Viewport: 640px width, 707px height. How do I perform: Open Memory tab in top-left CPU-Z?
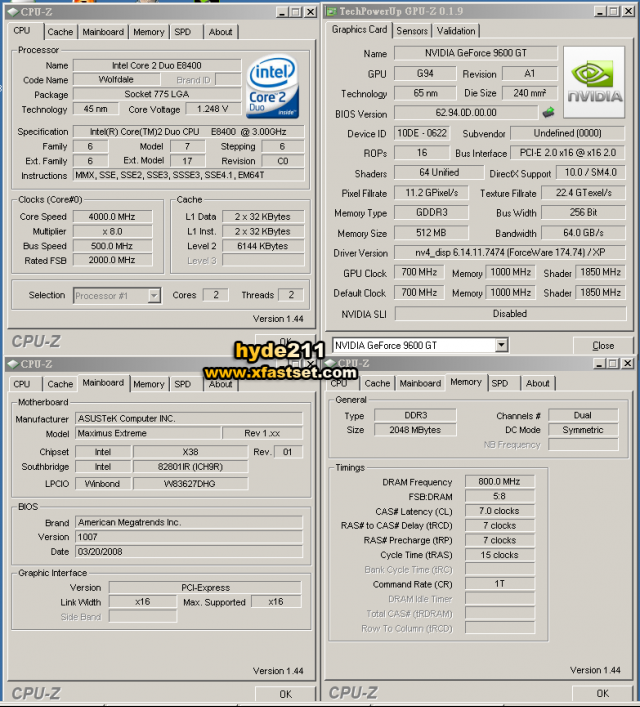pyautogui.click(x=148, y=32)
